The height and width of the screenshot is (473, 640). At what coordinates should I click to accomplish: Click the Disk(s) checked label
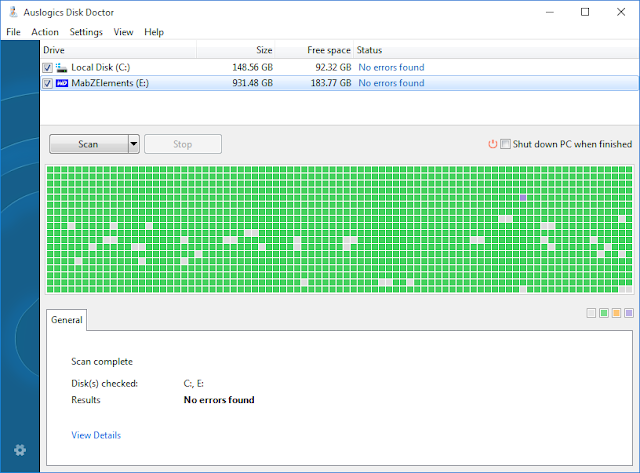(x=104, y=384)
